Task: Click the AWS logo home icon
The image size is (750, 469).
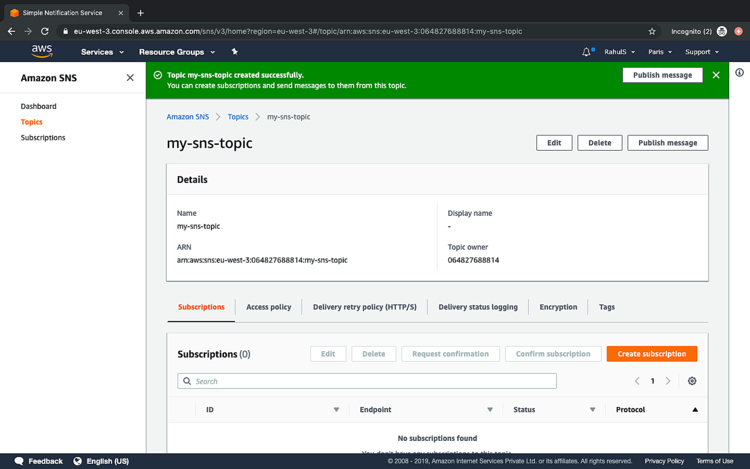Action: [x=41, y=51]
